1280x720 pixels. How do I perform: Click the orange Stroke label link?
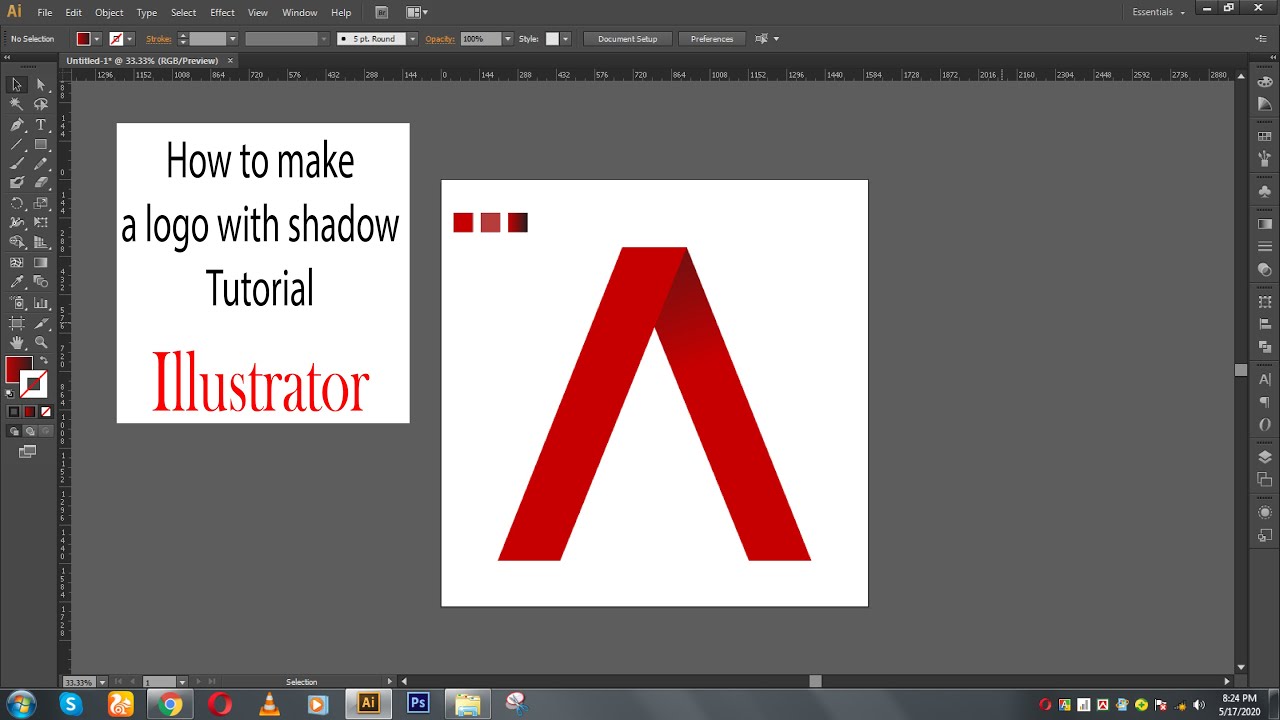click(x=159, y=39)
